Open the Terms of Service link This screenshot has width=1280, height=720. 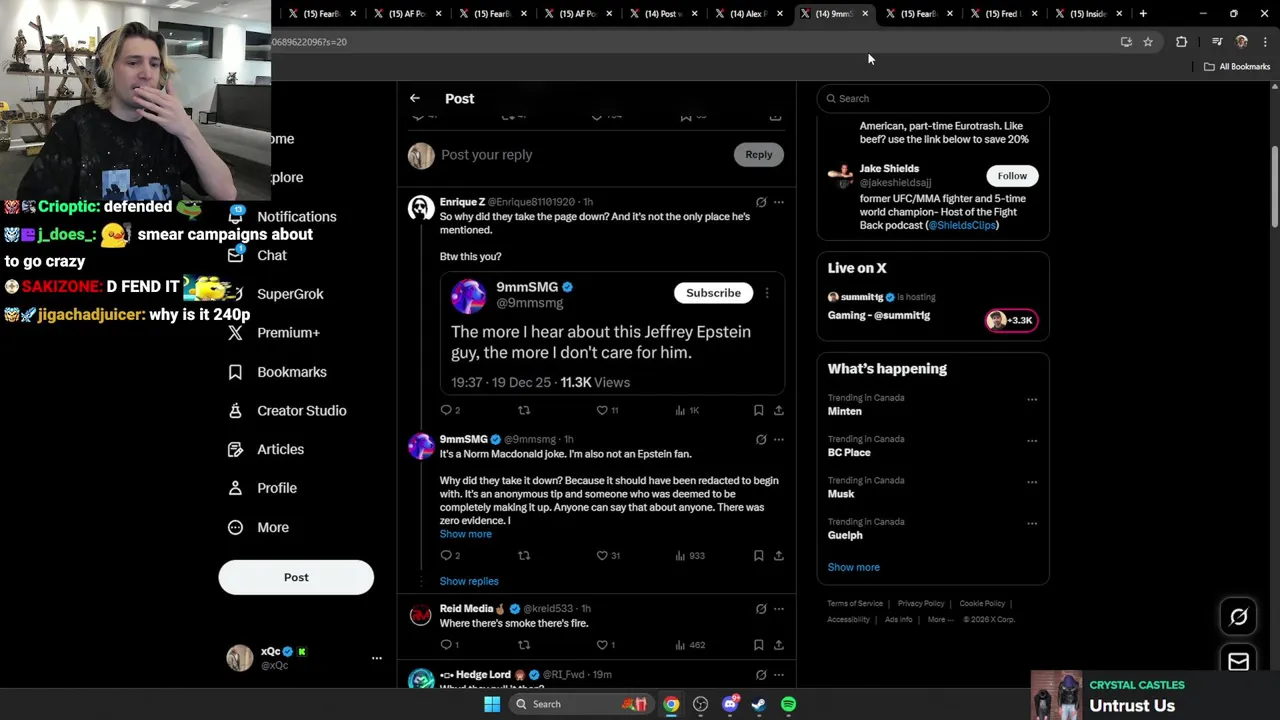pos(855,604)
